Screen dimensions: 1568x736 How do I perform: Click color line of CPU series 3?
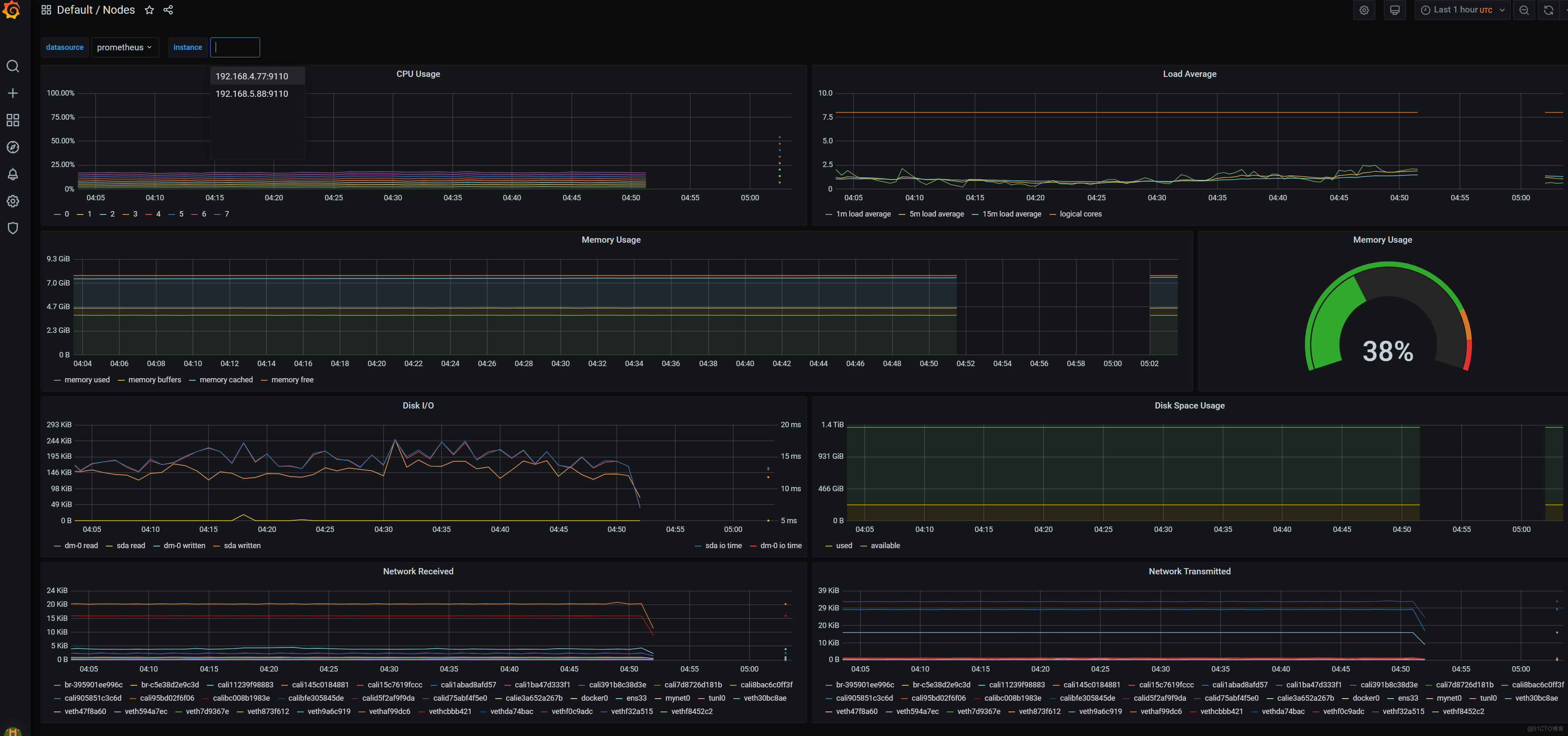[x=126, y=214]
